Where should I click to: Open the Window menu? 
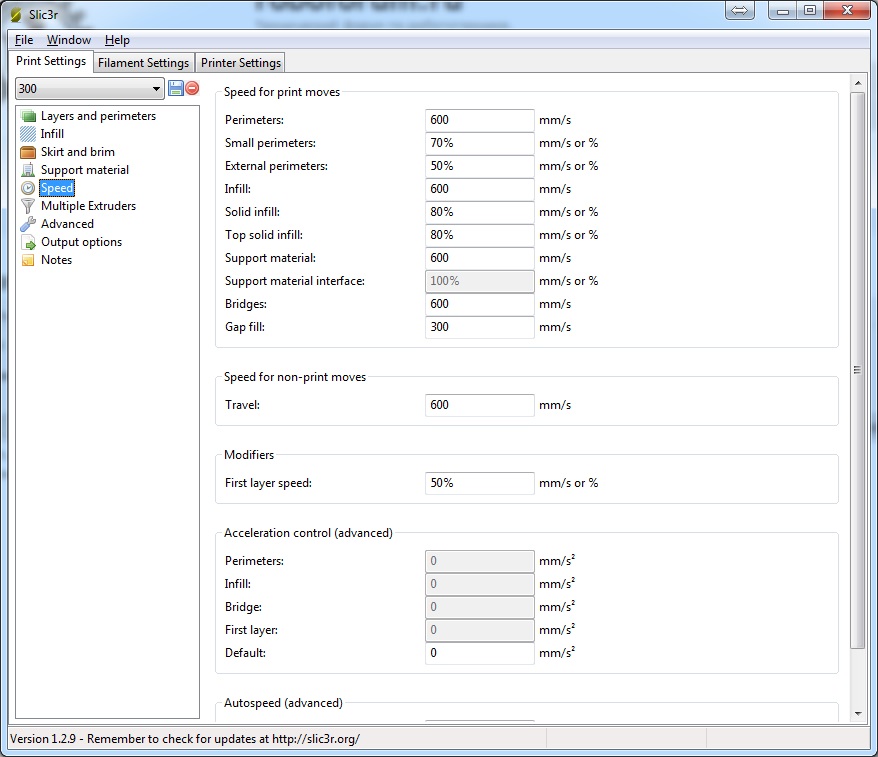tap(68, 40)
